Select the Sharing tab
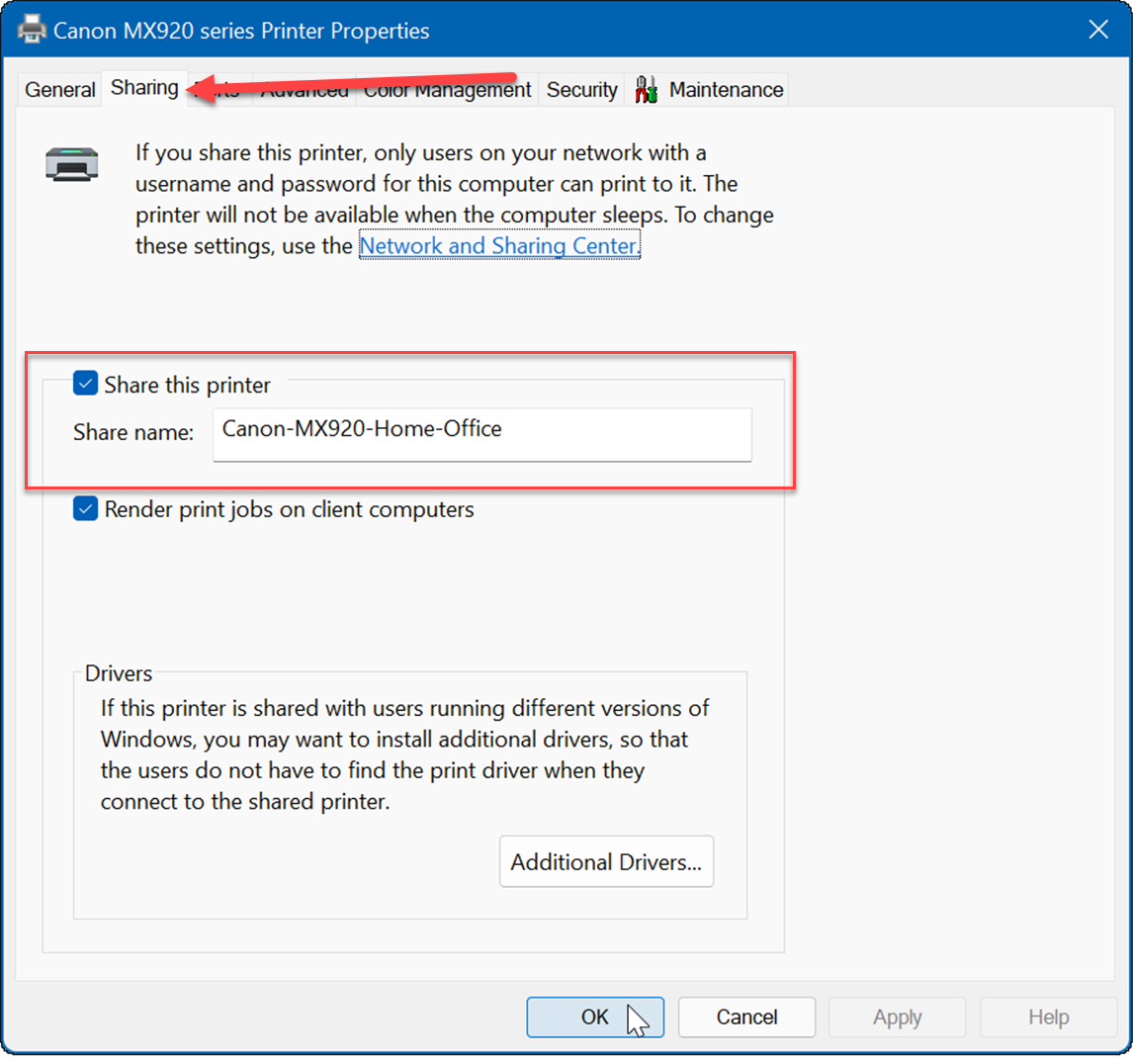The image size is (1133, 1064). pos(144,88)
